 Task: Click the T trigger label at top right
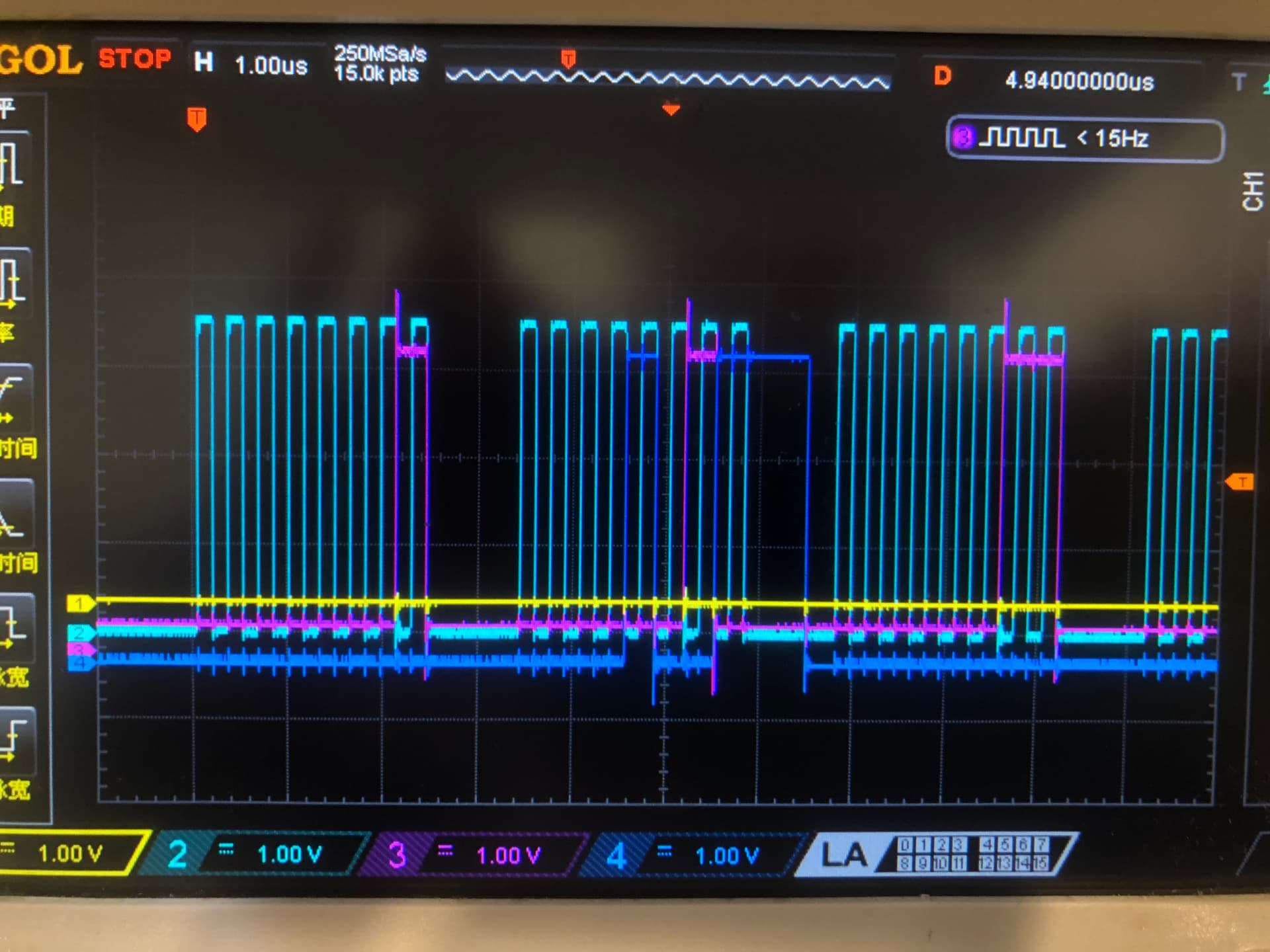[x=1239, y=82]
